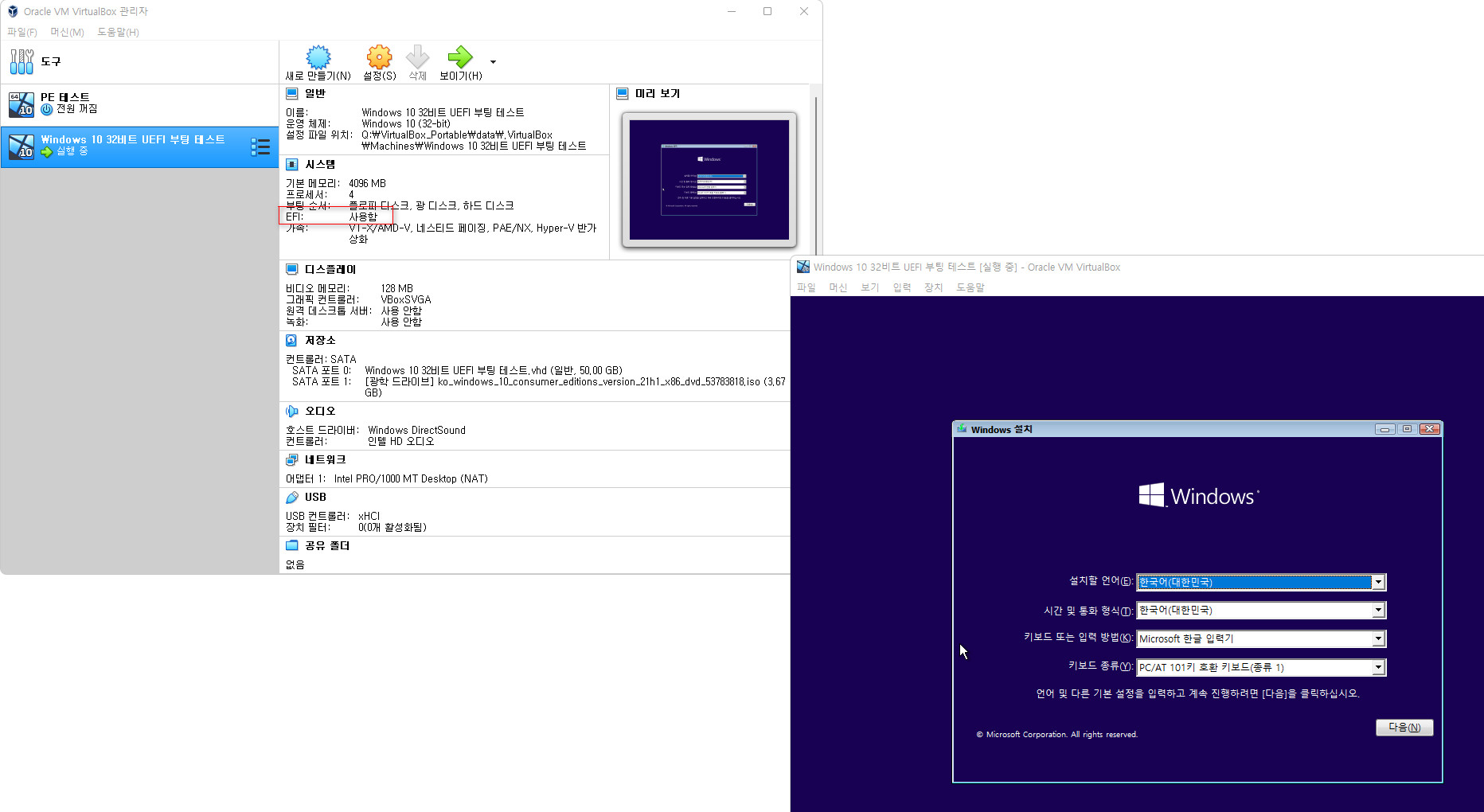Click the Shared Folders (공유 폴더) icon
The width and height of the screenshot is (1484, 812).
coord(292,545)
